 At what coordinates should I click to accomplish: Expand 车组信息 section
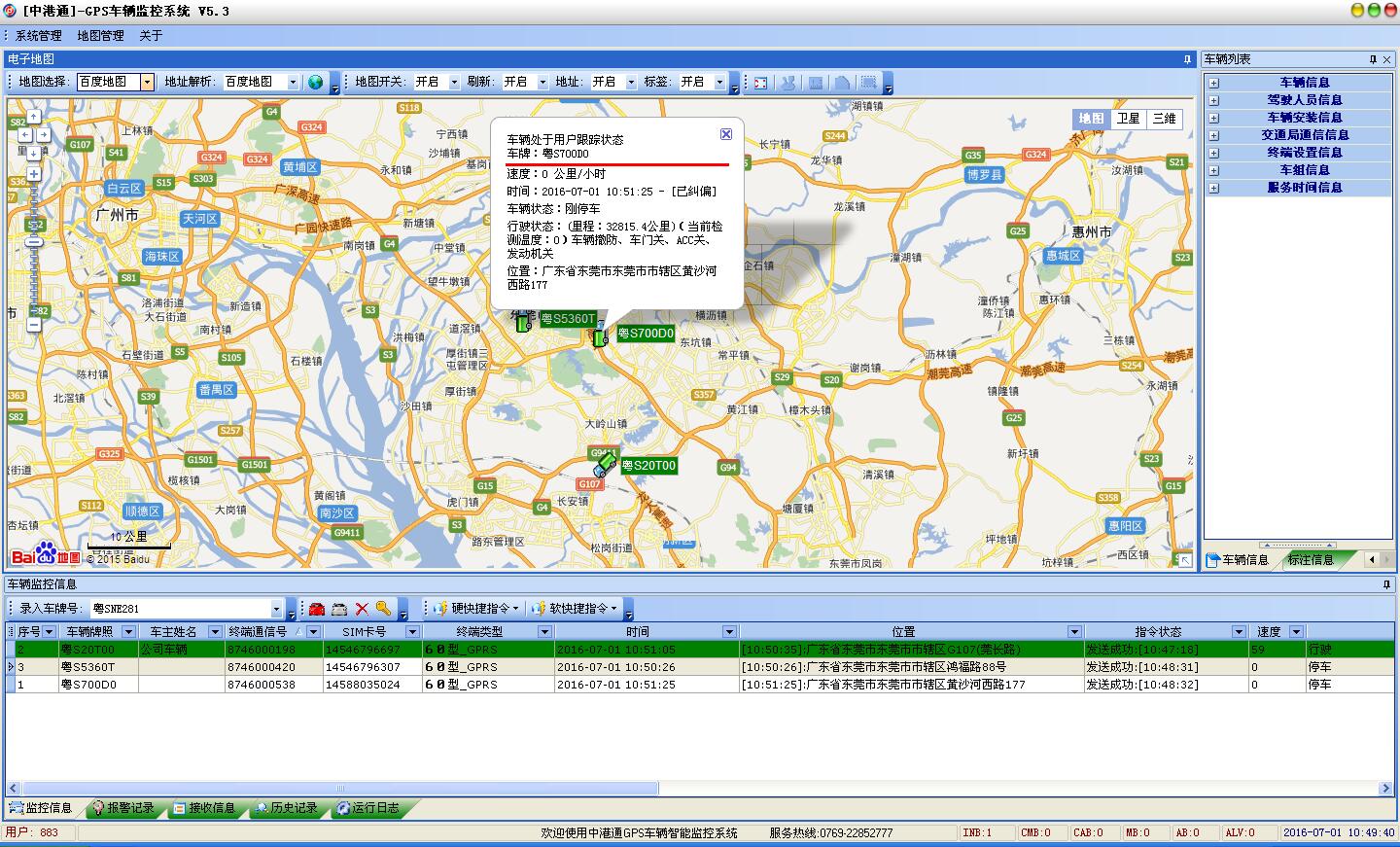click(x=1213, y=170)
